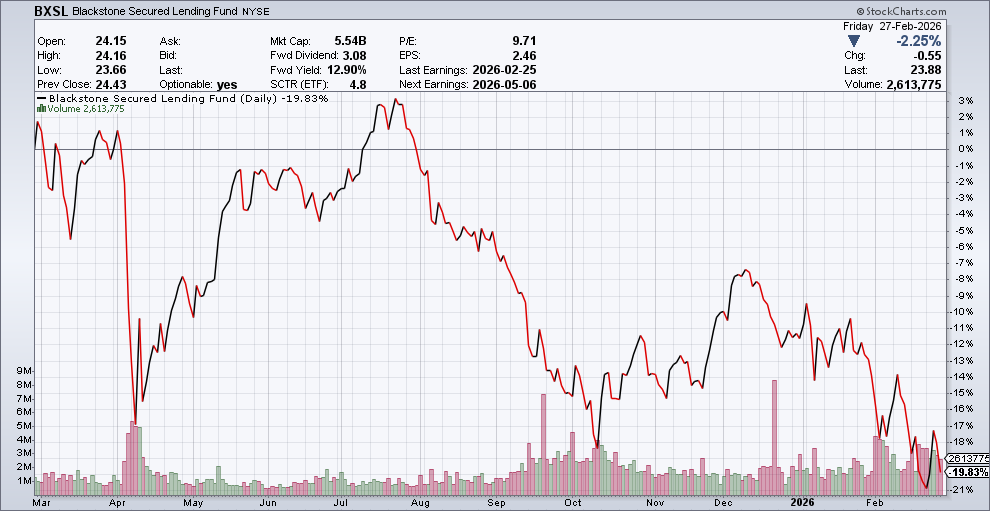990x511 pixels.
Task: Click the 0% label on the right axis
Action: 965,149
